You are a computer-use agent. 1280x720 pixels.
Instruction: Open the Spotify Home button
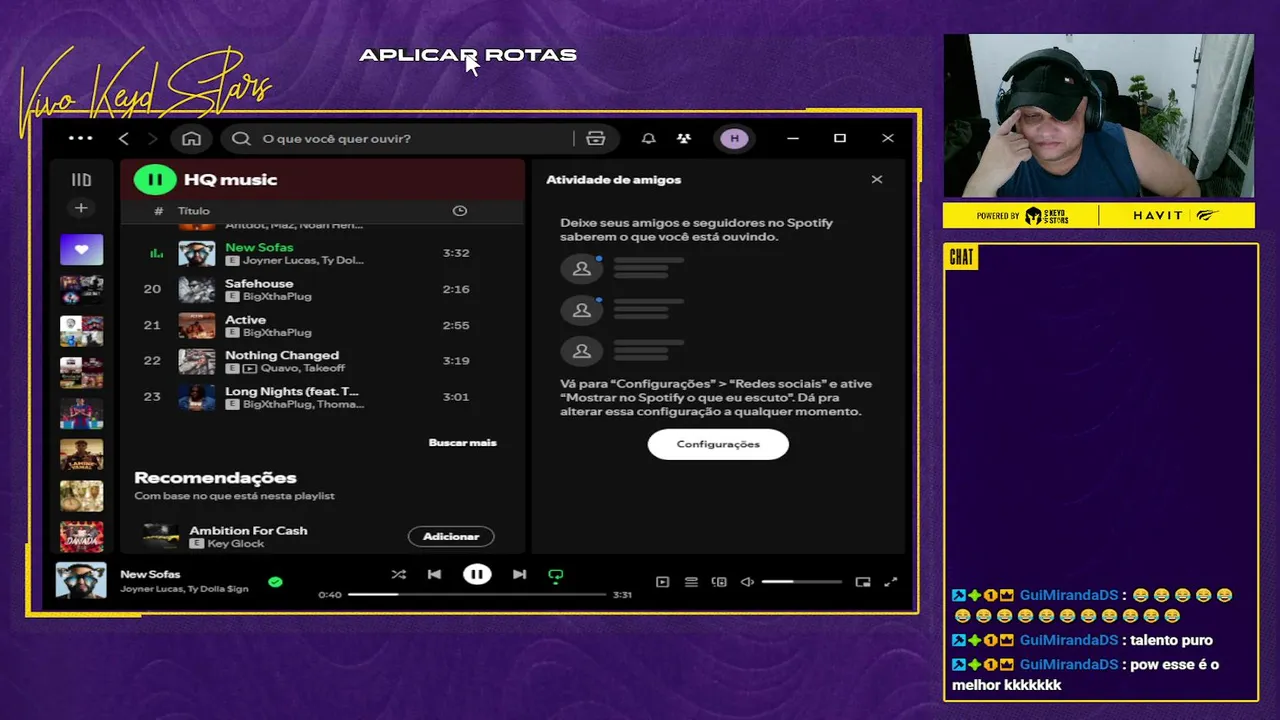[x=191, y=138]
